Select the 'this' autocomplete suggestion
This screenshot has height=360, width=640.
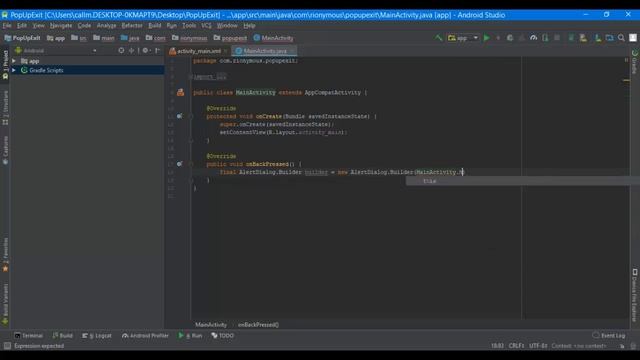click(x=522, y=181)
